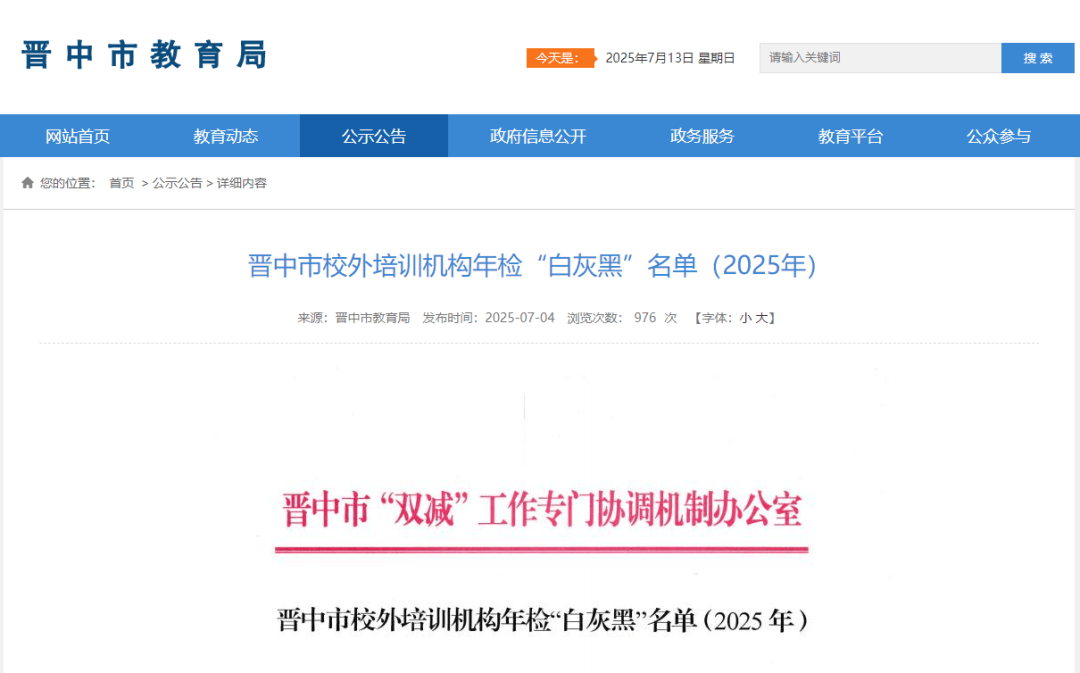Screen dimensions: 1080x673
Task: Set the font size to 小
Action: tap(745, 318)
